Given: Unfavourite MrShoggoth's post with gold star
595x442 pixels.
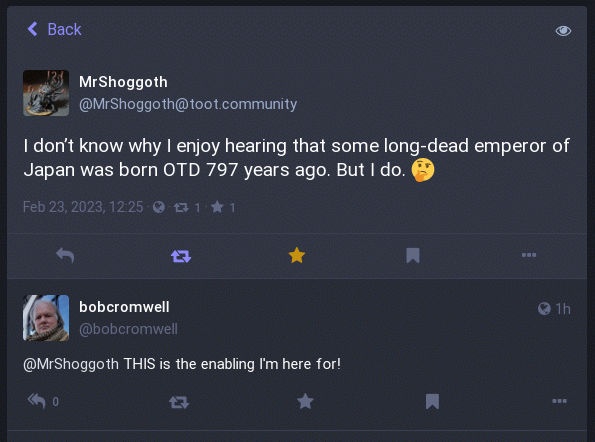Looking at the screenshot, I should [x=297, y=255].
